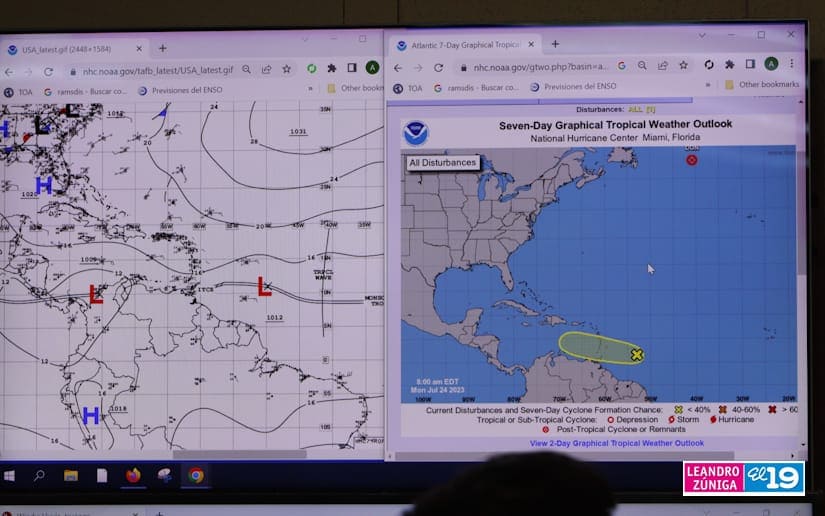All Disturbances label button on map

[442, 163]
